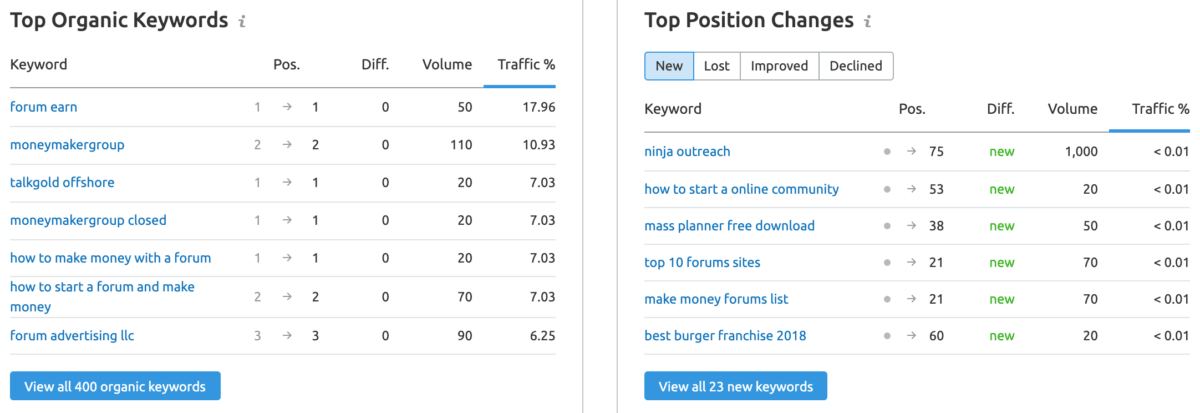Viewport: 1200px width, 413px height.
Task: Open the Top Organic Keywords info icon
Action: [x=243, y=21]
